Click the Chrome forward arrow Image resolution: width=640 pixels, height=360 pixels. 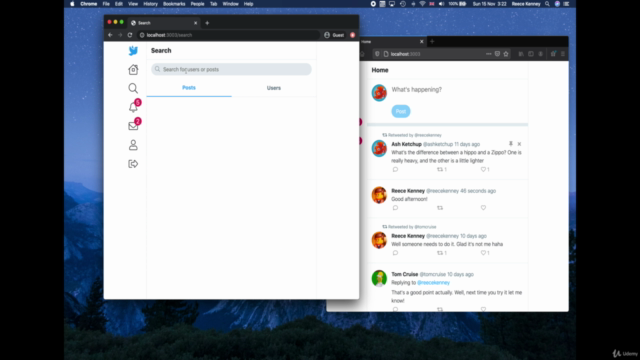[x=120, y=35]
